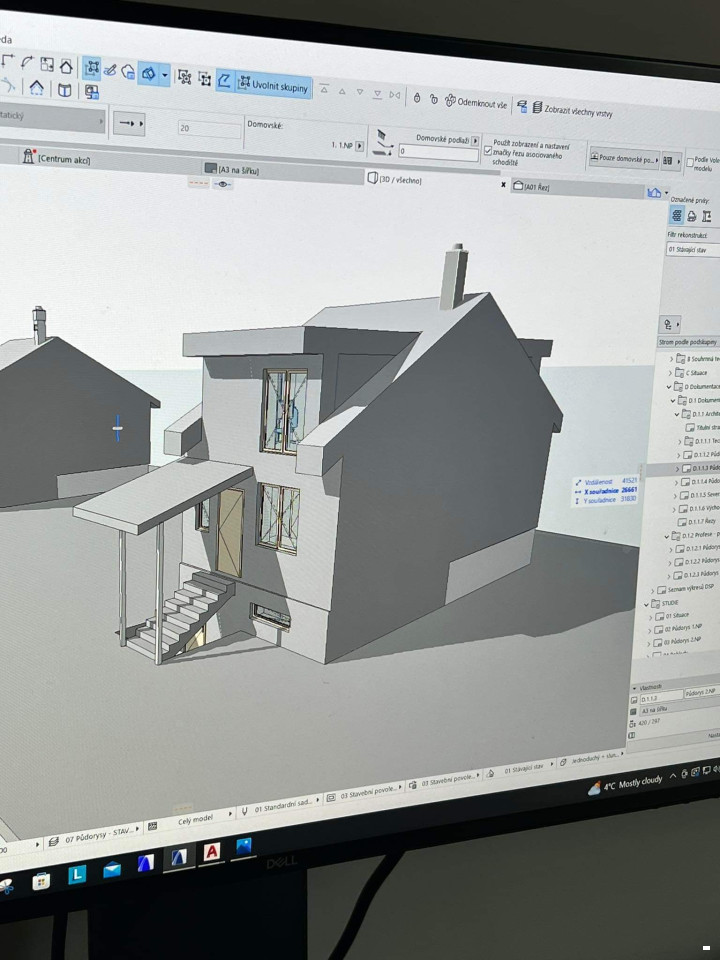This screenshot has width=720, height=960.
Task: Click the Send to Back icon
Action: point(378,94)
